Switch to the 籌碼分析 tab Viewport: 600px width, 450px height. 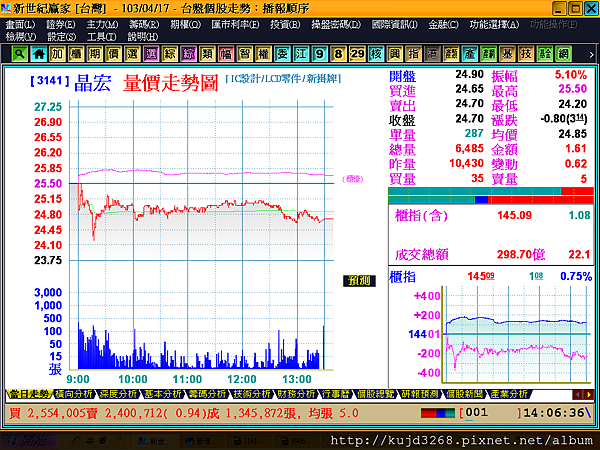coord(208,394)
